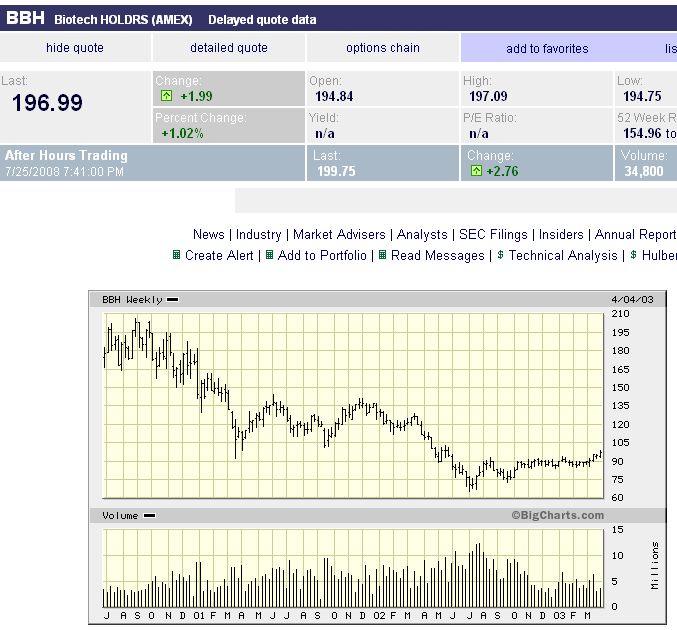
Task: Click the green up arrow beside +1.99
Action: click(167, 96)
